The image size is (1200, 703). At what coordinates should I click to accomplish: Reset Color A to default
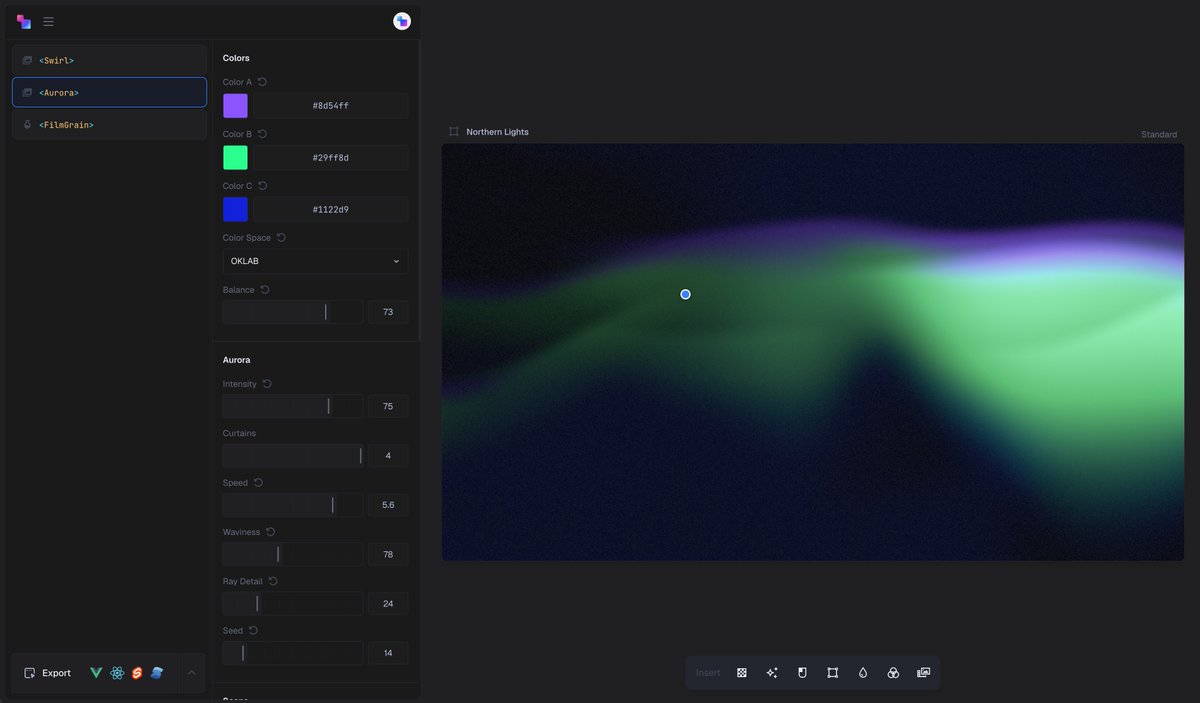coord(261,81)
